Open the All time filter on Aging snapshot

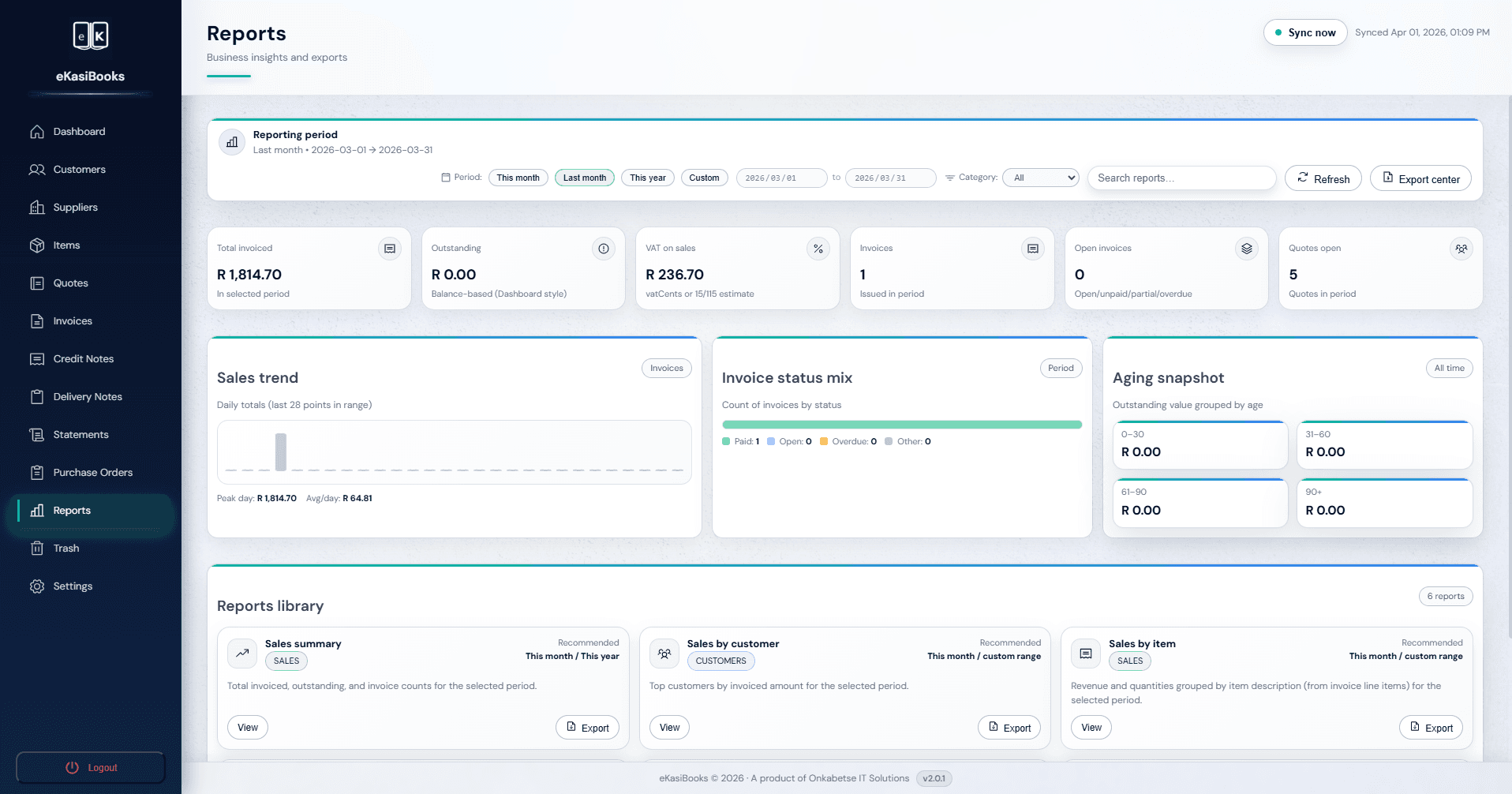(1449, 368)
